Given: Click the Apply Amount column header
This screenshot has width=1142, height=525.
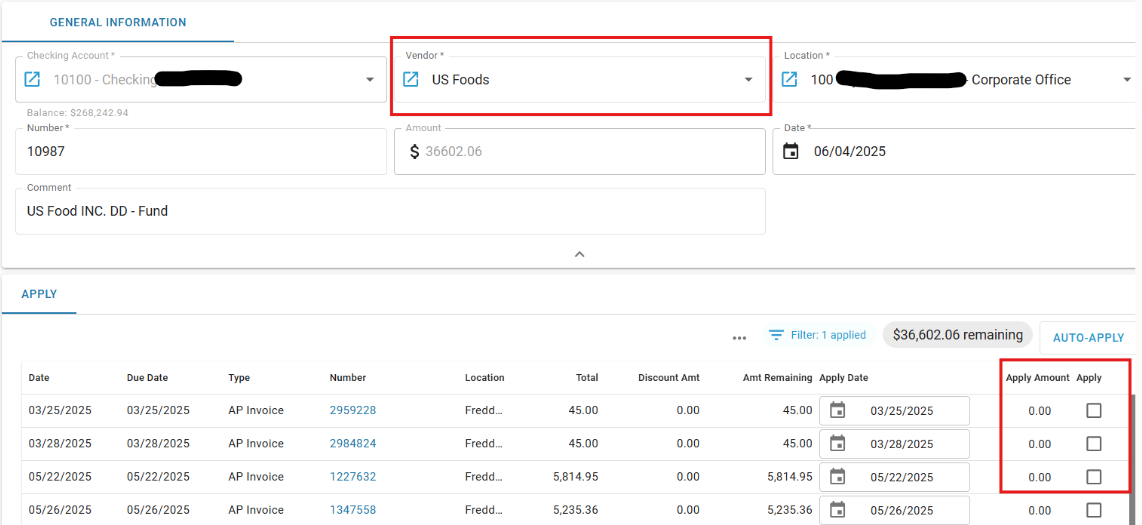Looking at the screenshot, I should coord(1038,378).
